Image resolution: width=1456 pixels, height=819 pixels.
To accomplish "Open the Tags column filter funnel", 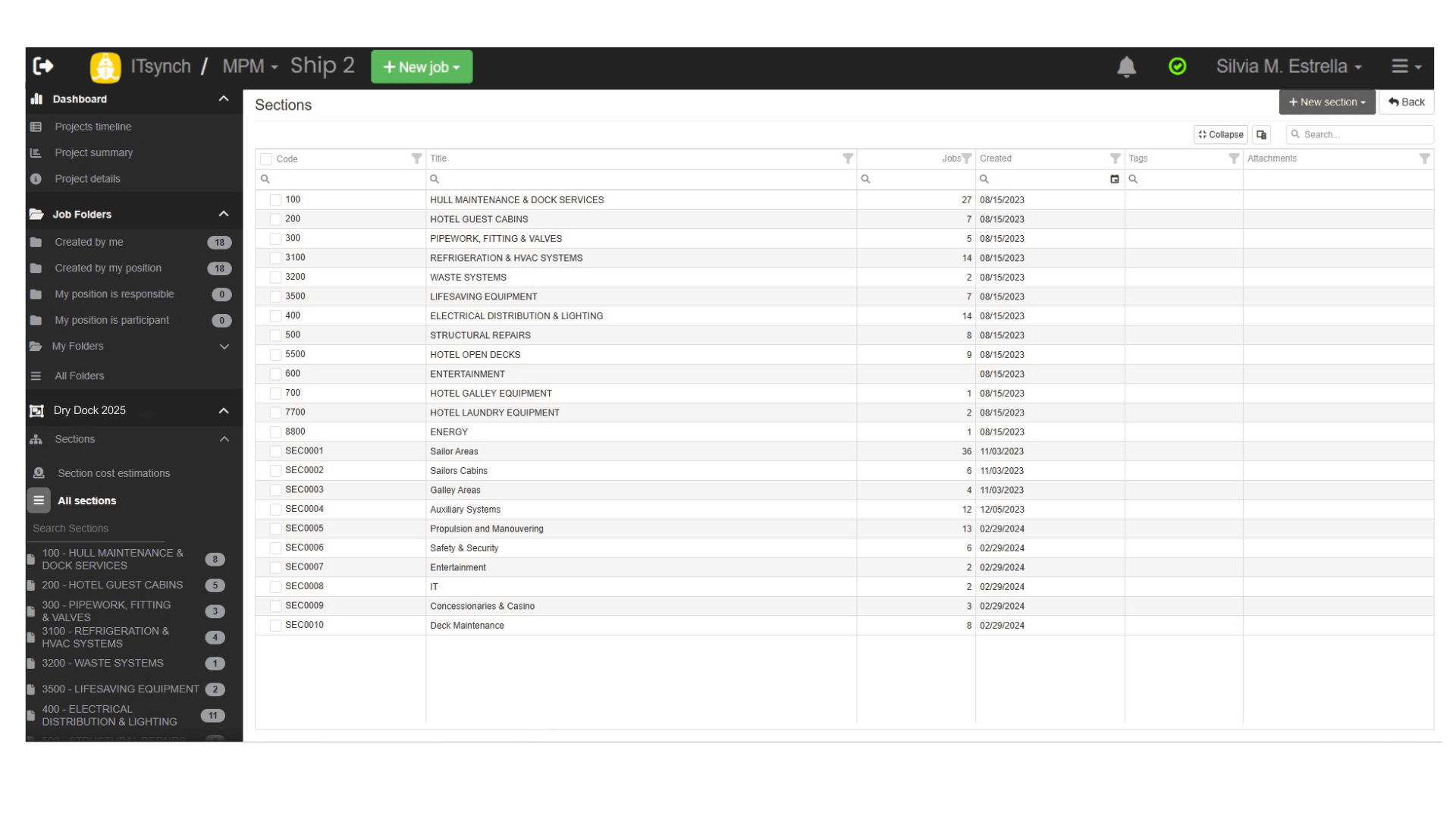I will click(x=1233, y=158).
